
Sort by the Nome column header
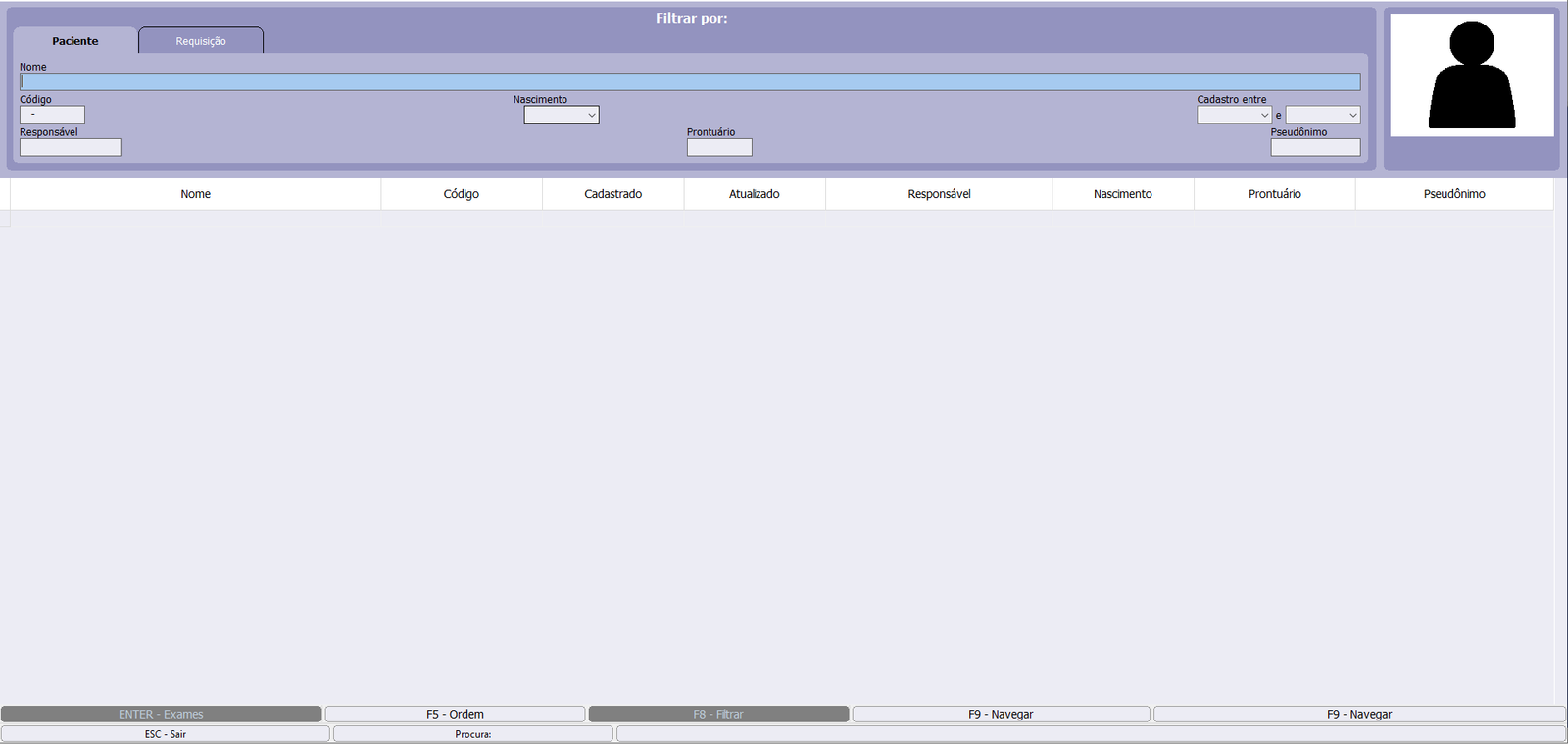click(195, 194)
